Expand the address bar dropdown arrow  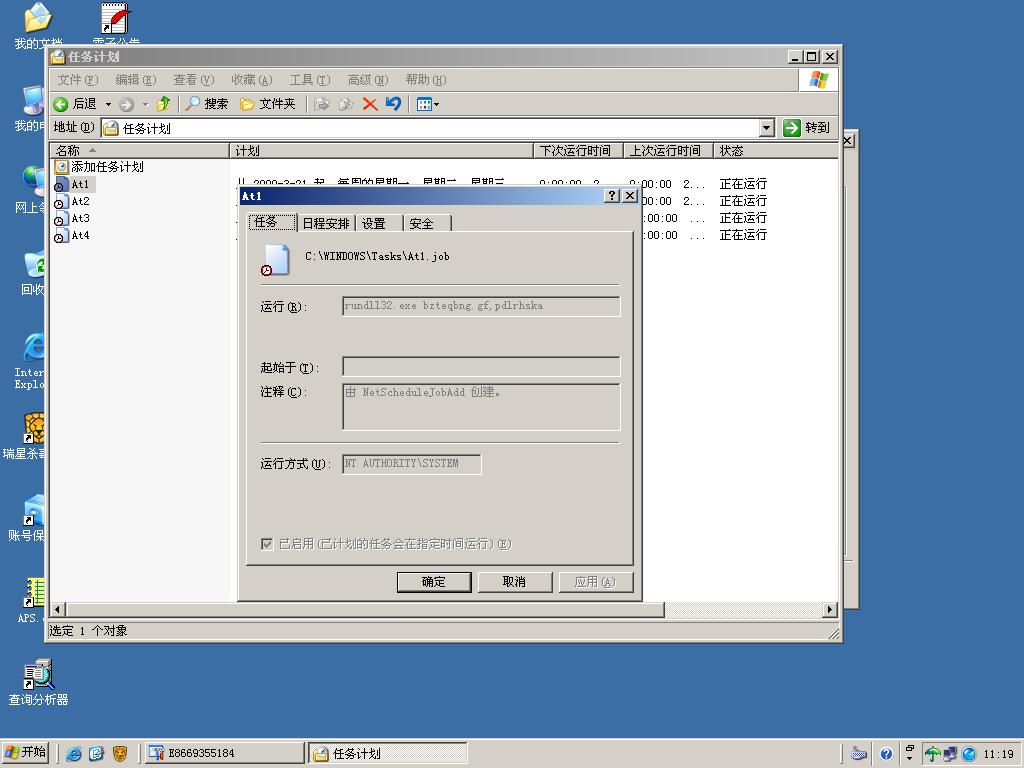click(x=766, y=128)
